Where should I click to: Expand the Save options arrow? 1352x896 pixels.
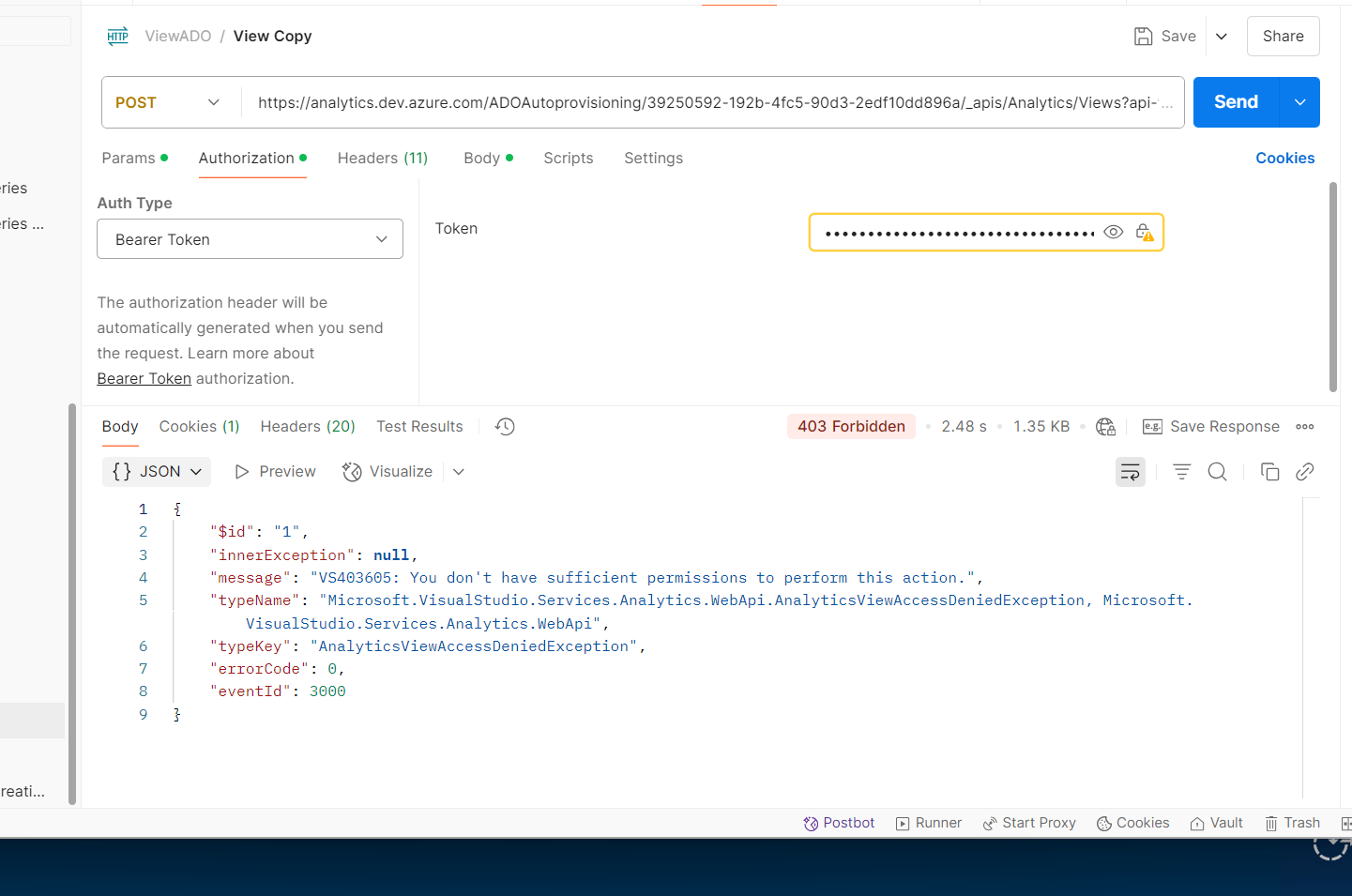coord(1222,37)
